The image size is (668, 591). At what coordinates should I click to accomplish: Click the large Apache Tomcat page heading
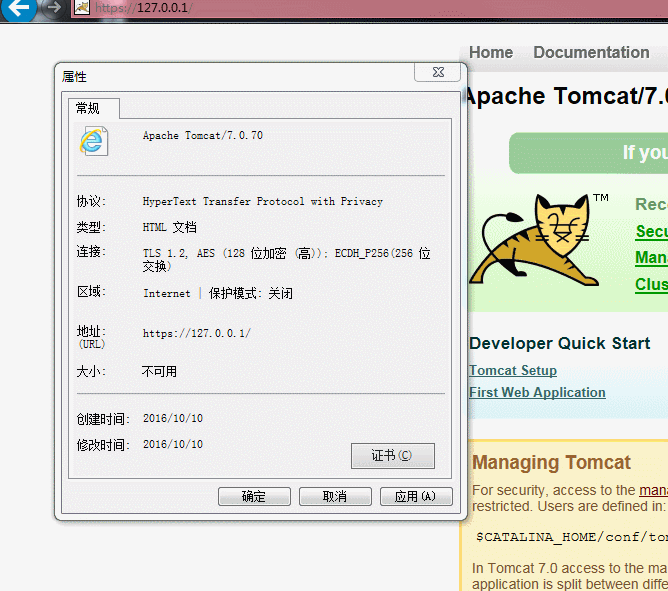566,96
